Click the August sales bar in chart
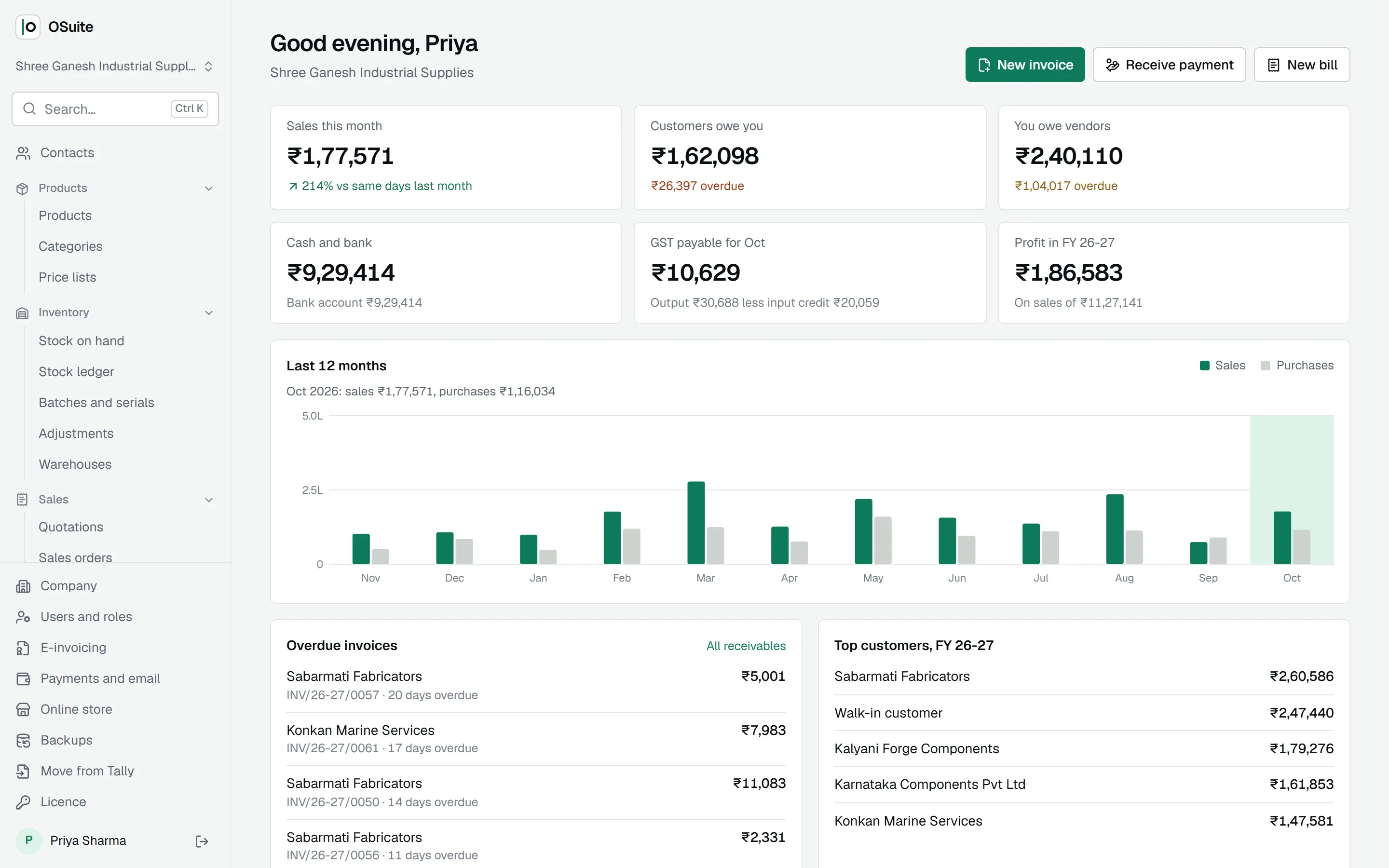The width and height of the screenshot is (1389, 868). coord(1115,529)
